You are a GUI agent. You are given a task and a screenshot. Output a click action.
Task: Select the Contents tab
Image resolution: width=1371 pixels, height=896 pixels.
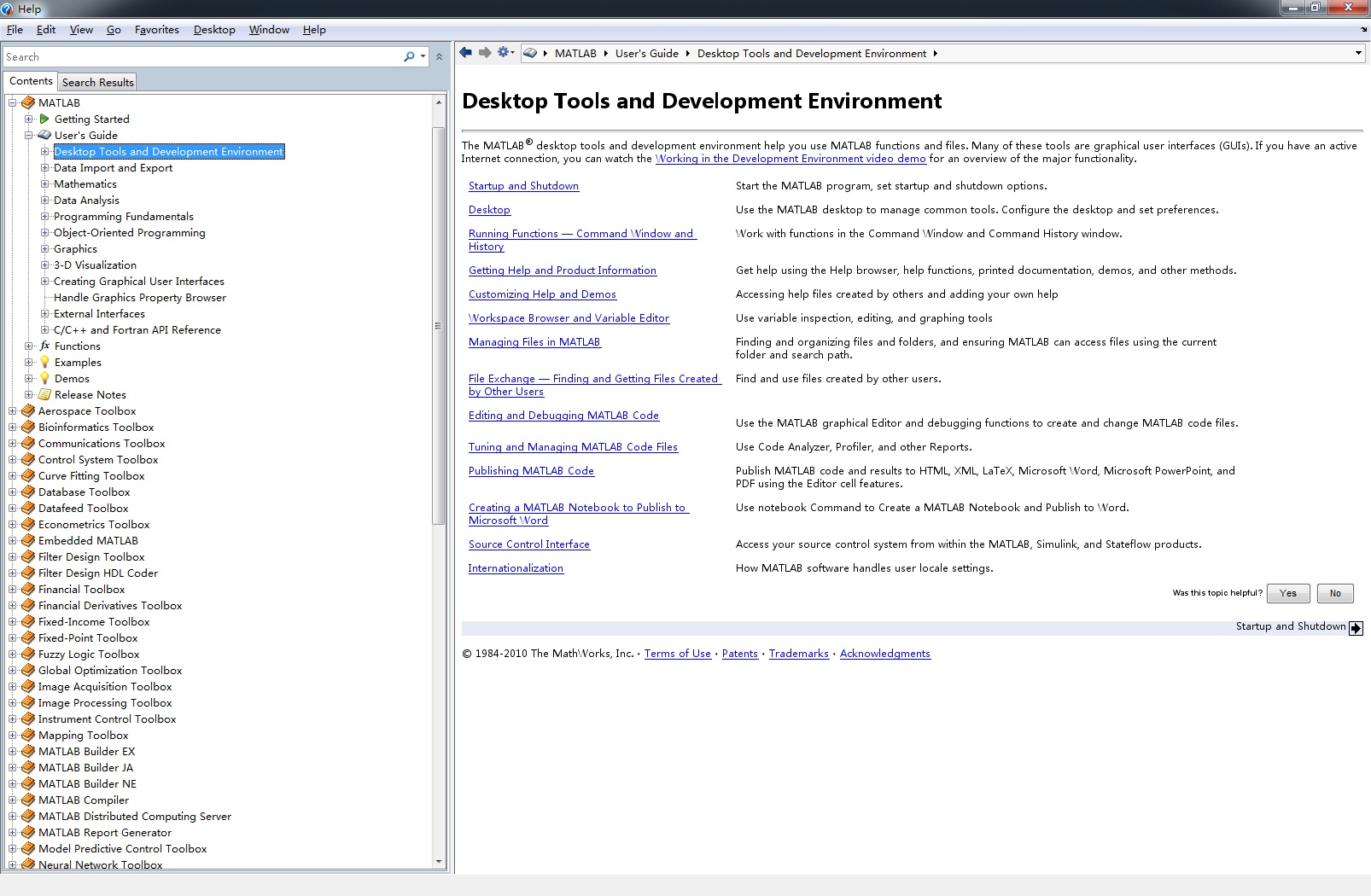click(x=31, y=81)
